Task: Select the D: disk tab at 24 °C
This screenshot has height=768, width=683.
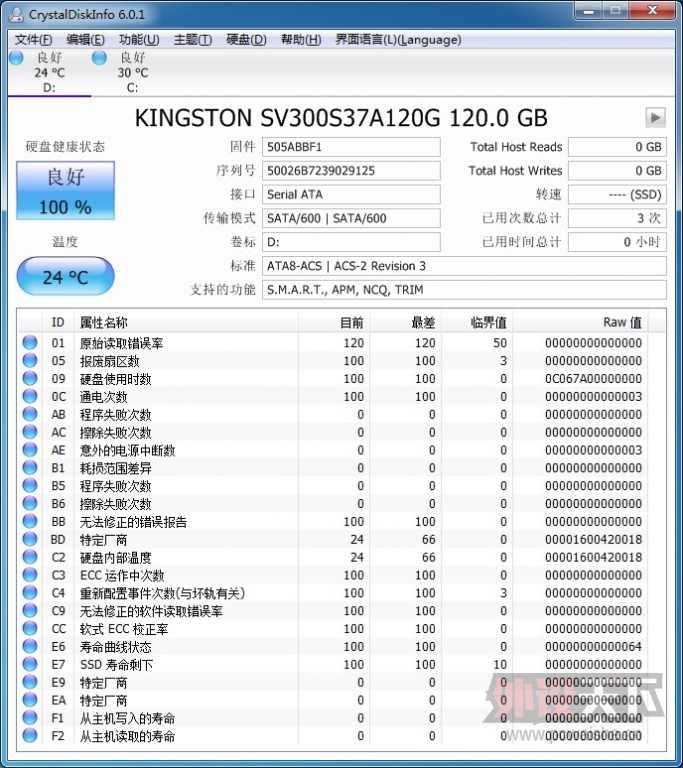Action: 49,72
